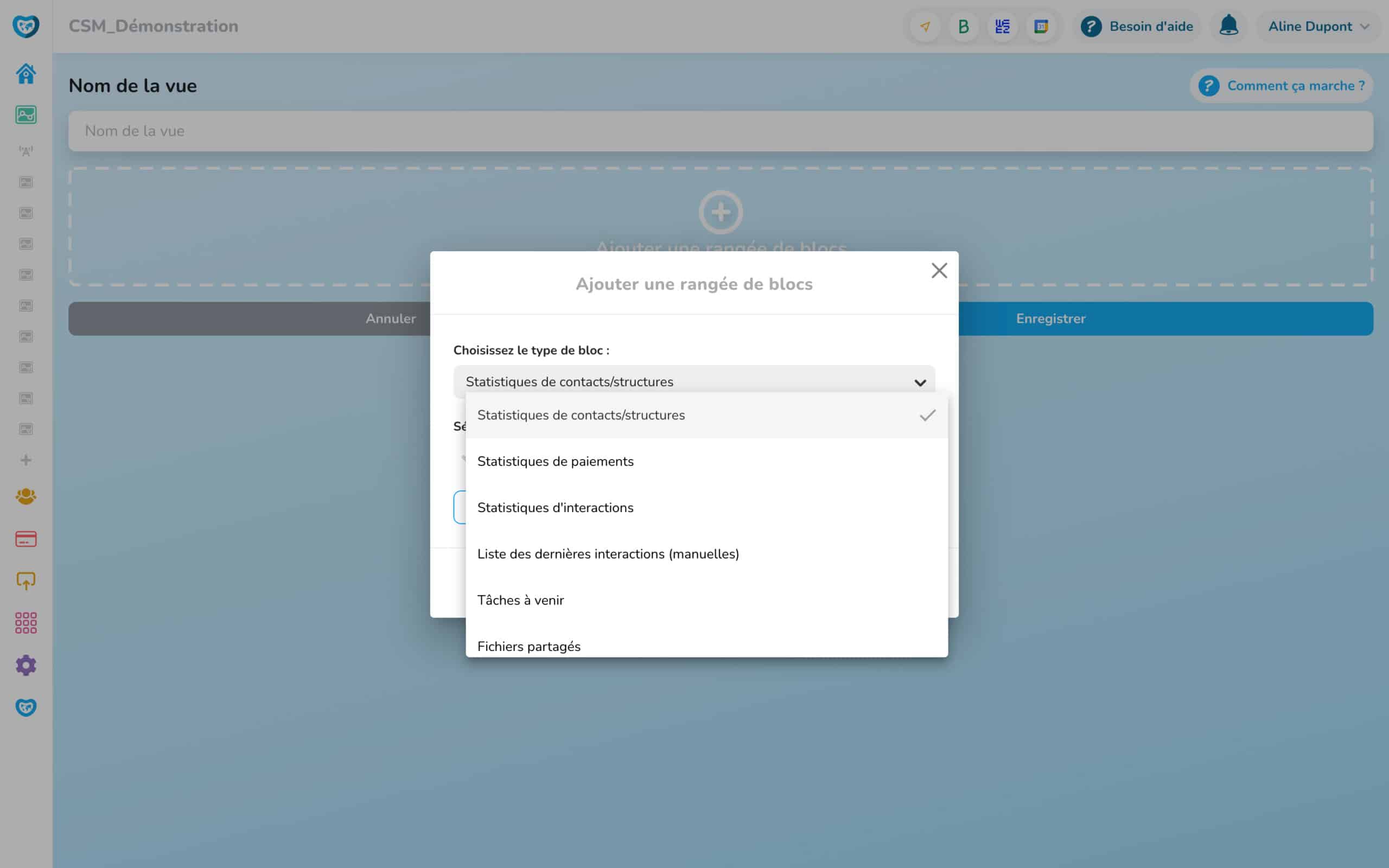
Task: Click the home icon in sidebar
Action: click(x=26, y=73)
